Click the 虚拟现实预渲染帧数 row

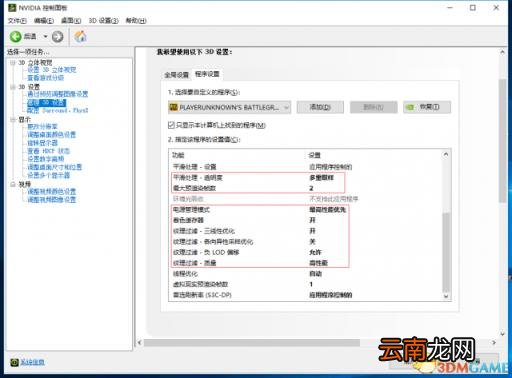(305, 284)
